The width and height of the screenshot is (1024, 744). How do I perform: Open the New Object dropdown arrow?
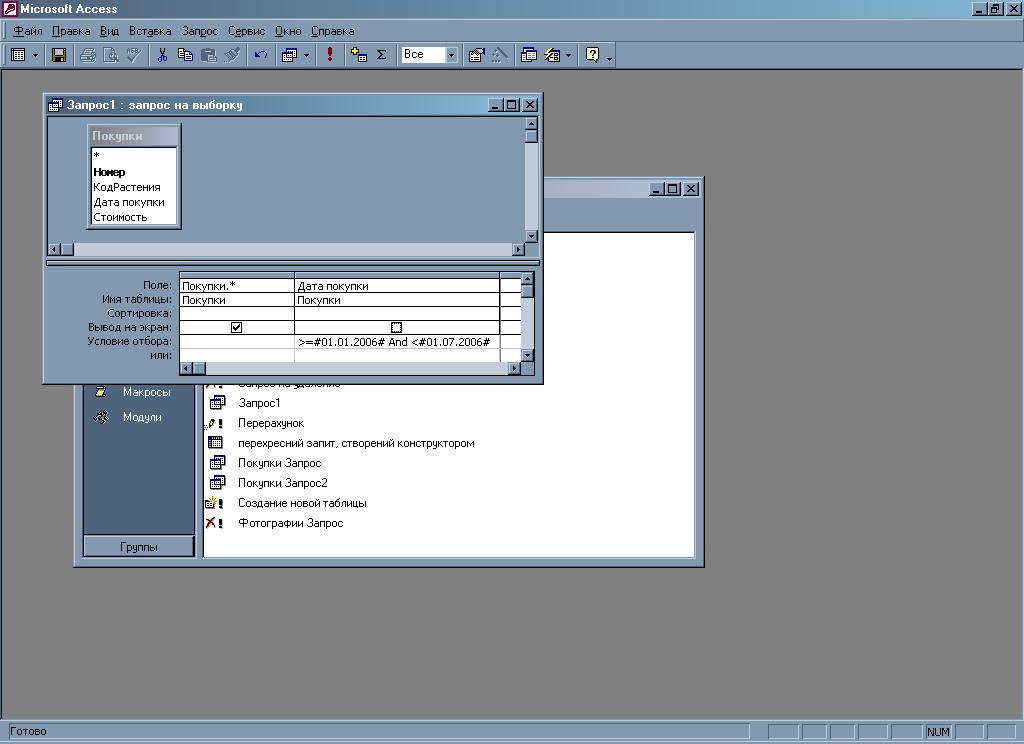pos(568,55)
